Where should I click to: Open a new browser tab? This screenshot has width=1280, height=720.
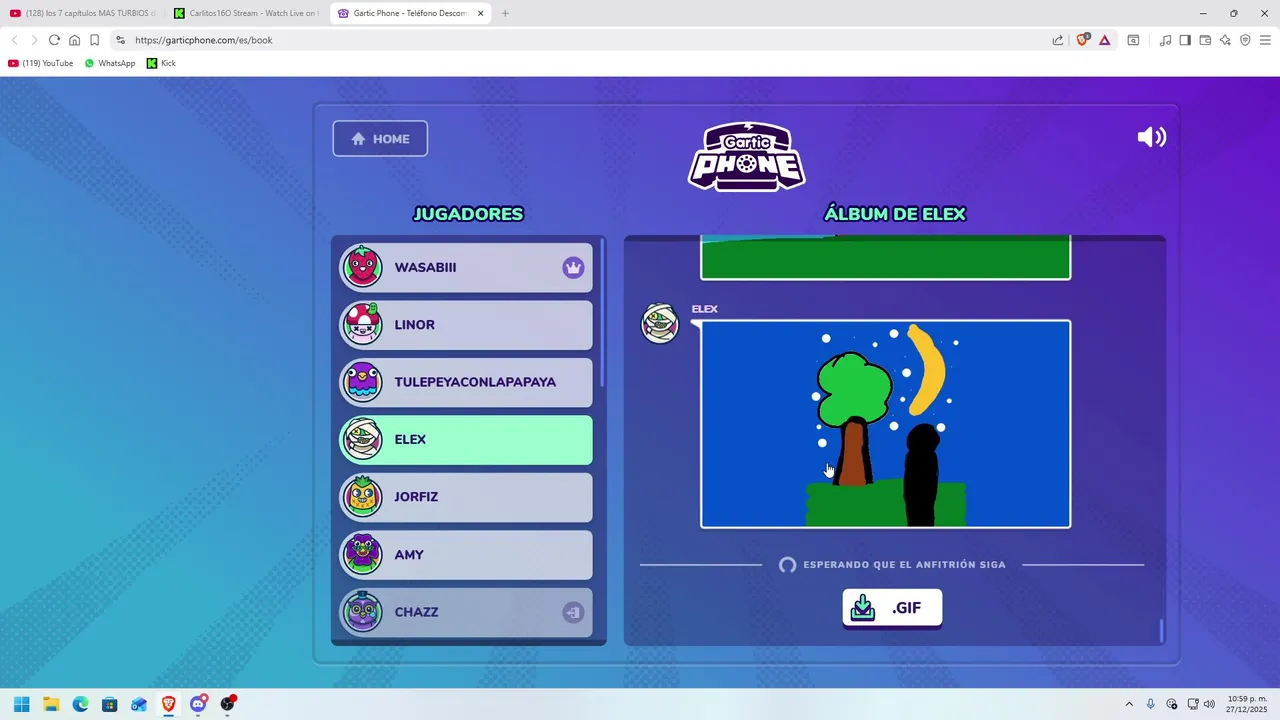tap(505, 13)
